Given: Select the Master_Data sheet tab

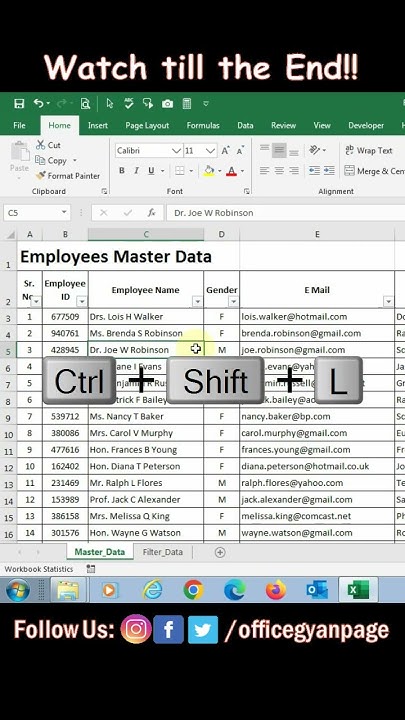Looking at the screenshot, I should coord(100,552).
